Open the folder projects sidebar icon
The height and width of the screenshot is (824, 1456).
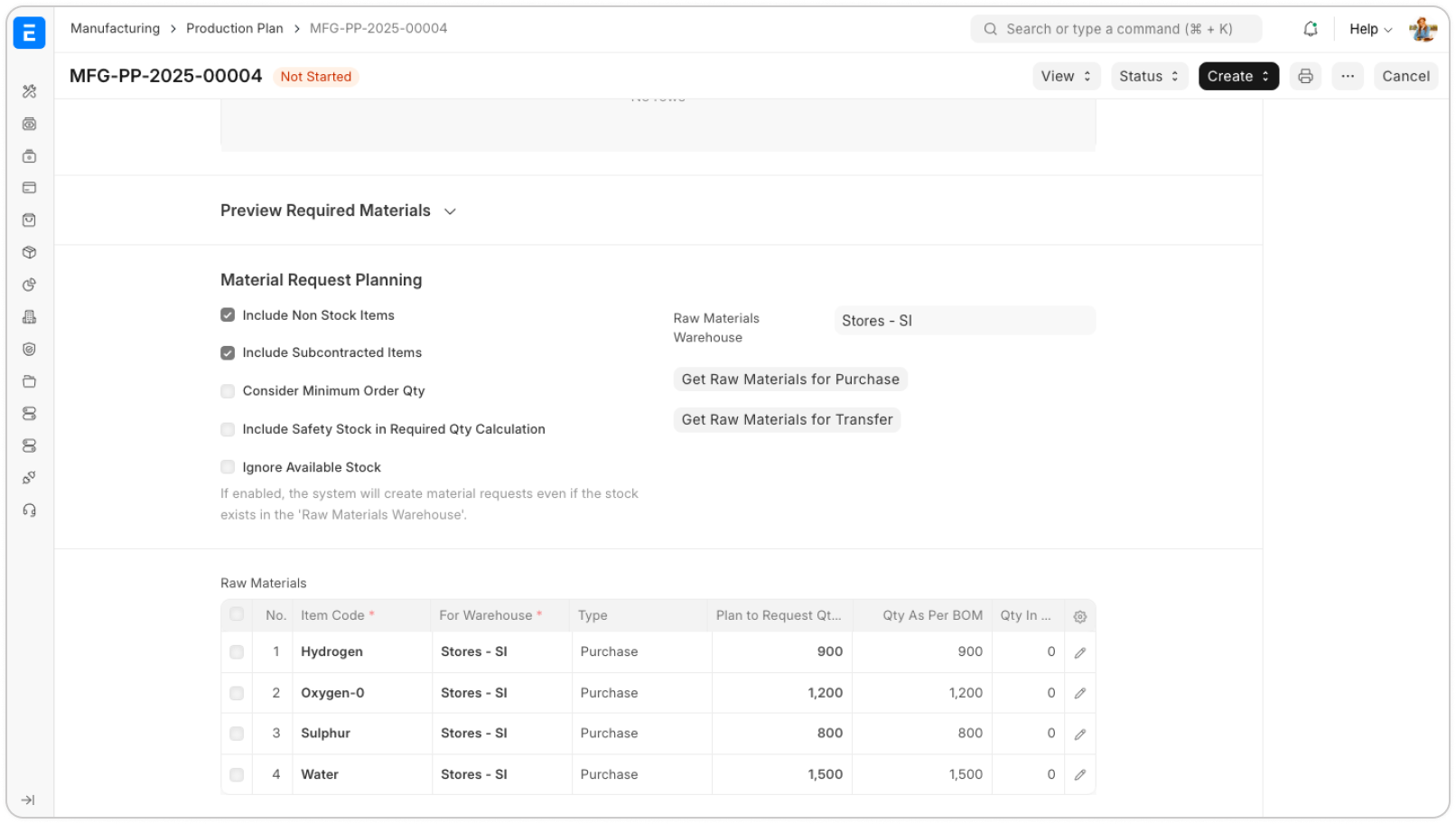[x=29, y=381]
